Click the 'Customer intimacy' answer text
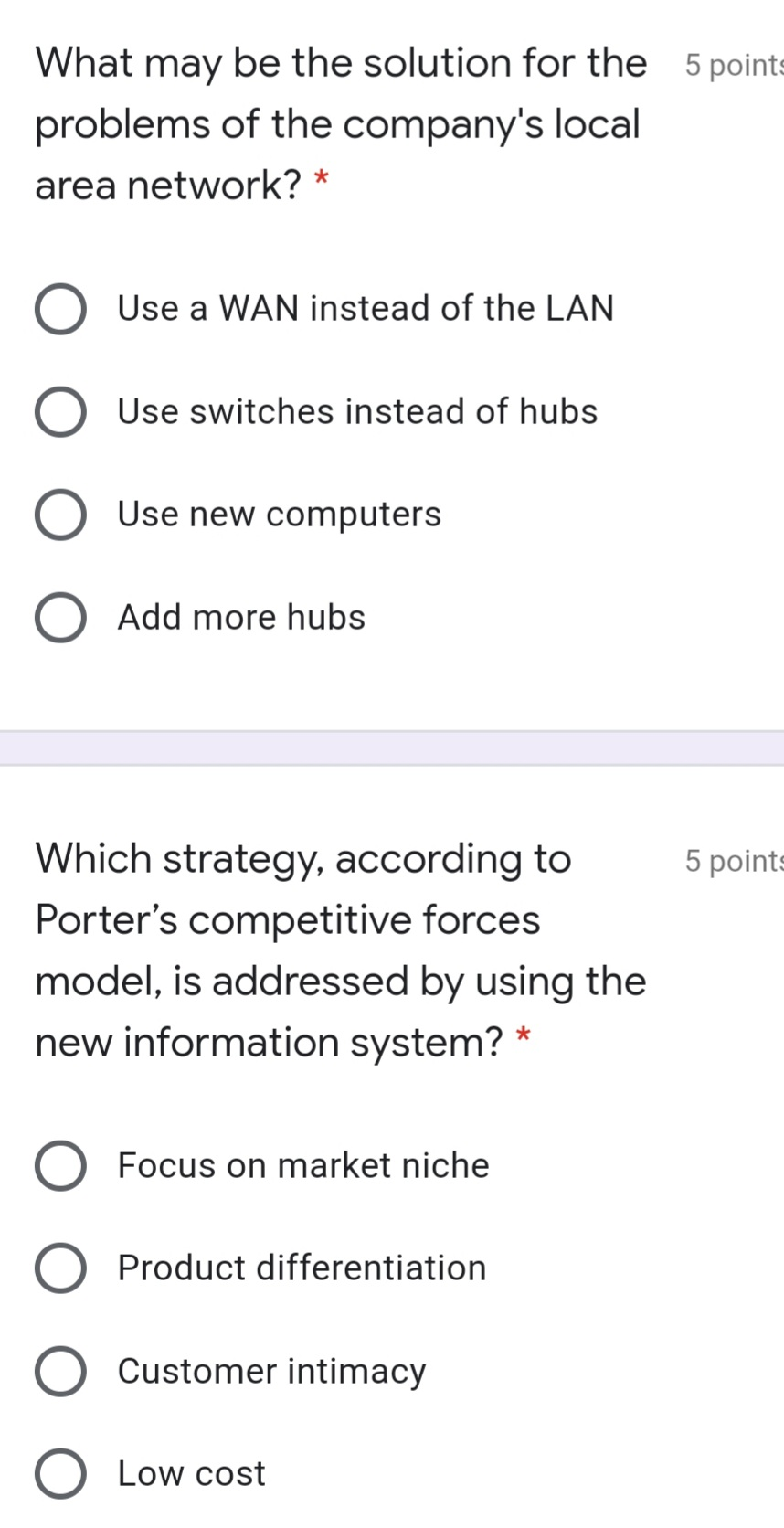Screen dimensions: 784x1528 270,1371
